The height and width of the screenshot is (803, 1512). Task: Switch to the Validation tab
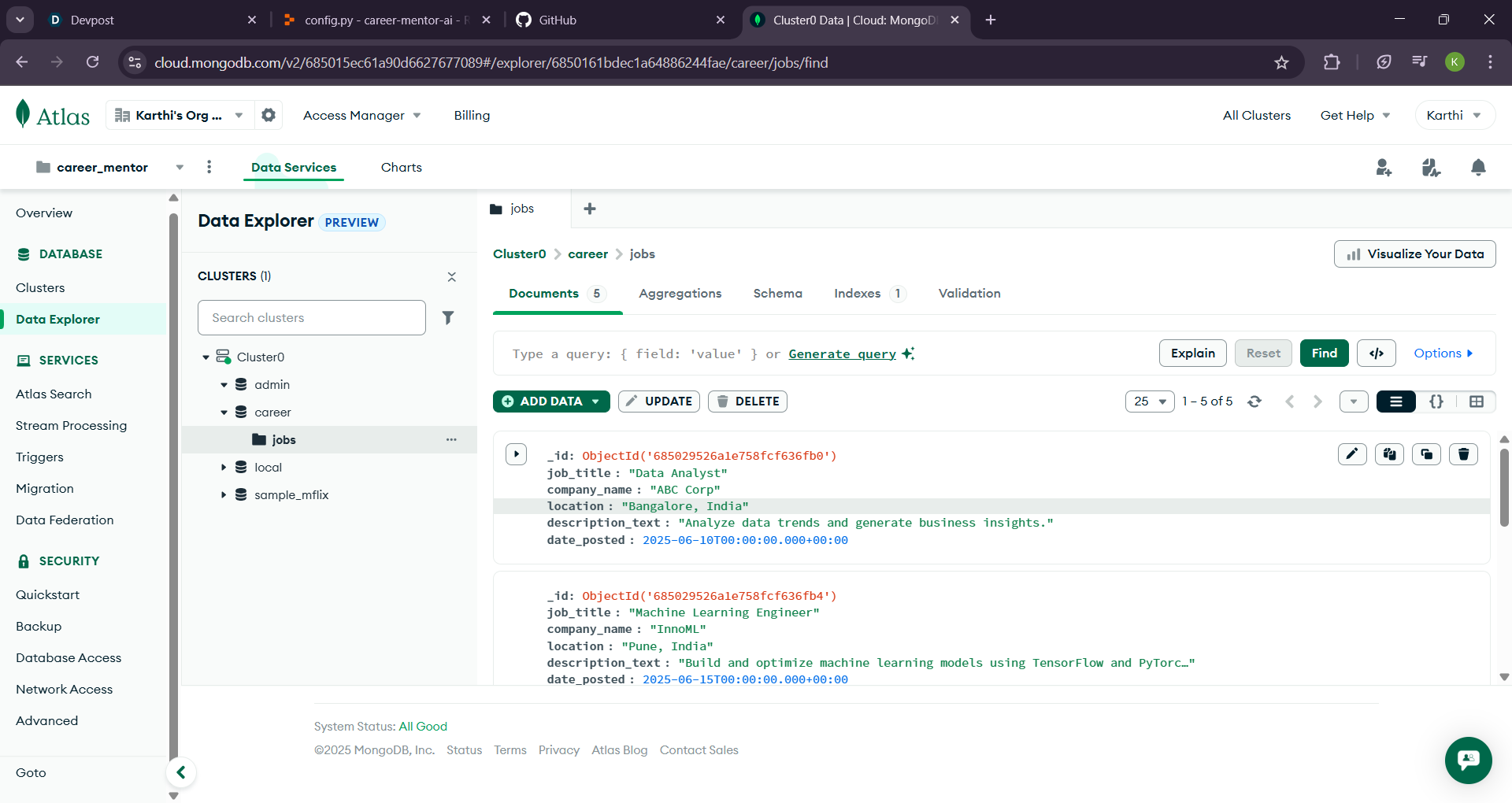point(969,293)
